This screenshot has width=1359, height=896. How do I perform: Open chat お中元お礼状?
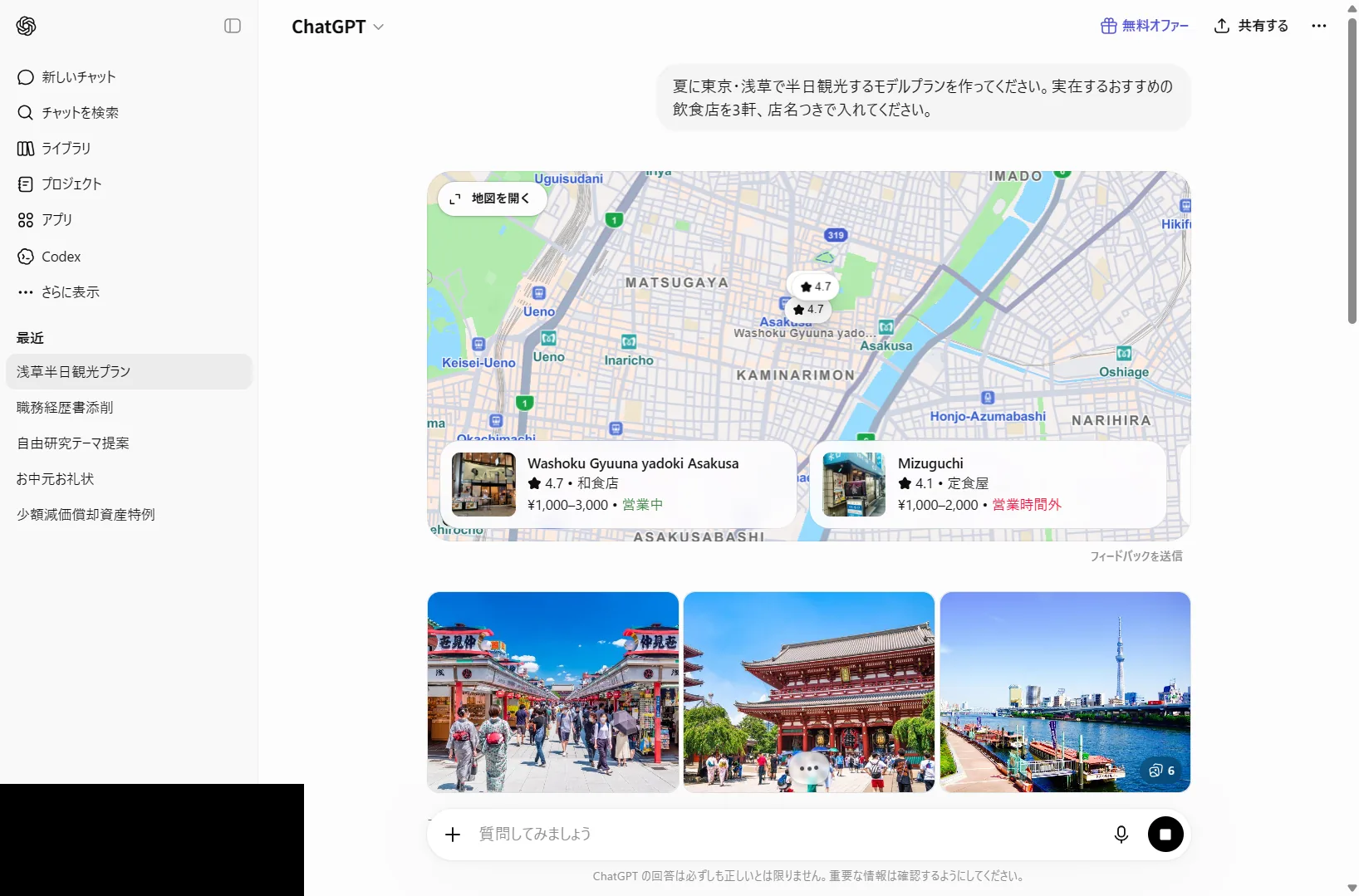129,479
